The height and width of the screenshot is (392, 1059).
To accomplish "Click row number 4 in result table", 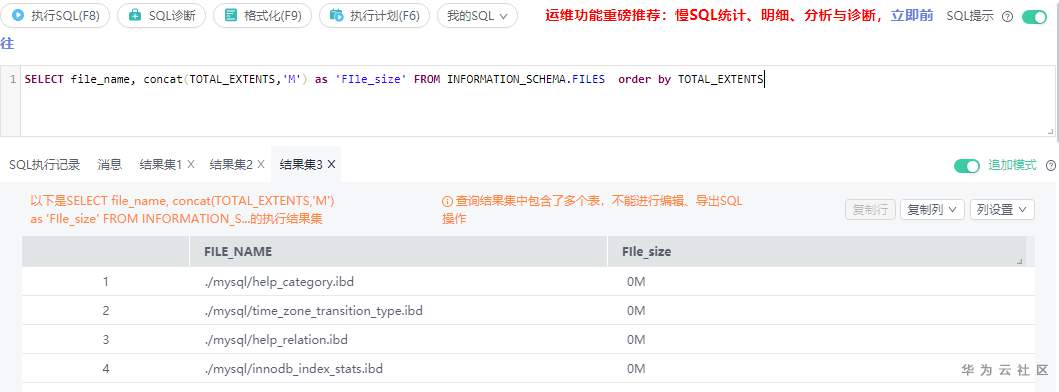I will point(106,369).
